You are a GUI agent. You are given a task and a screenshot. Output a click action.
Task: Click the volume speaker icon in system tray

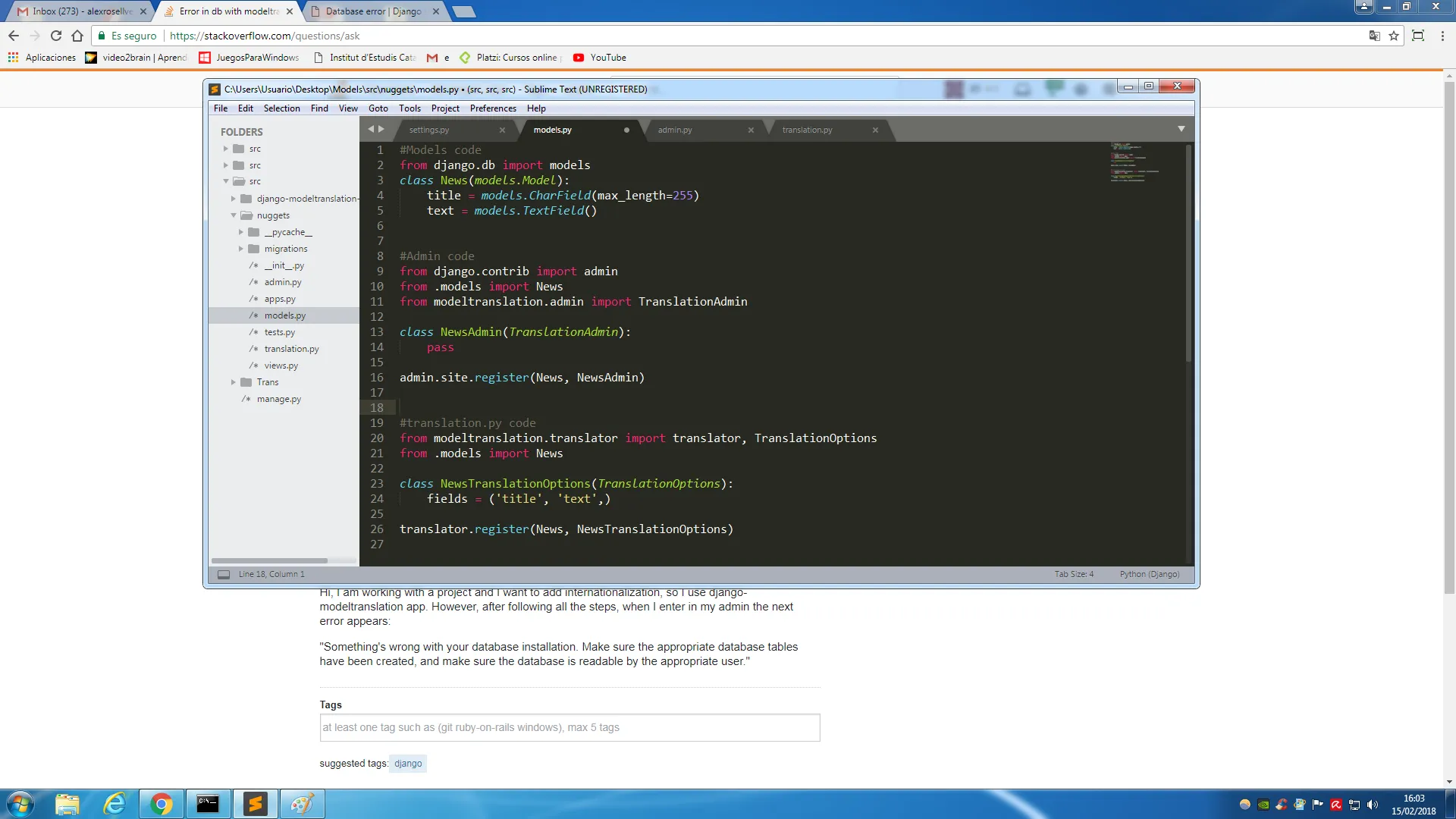(x=1373, y=805)
